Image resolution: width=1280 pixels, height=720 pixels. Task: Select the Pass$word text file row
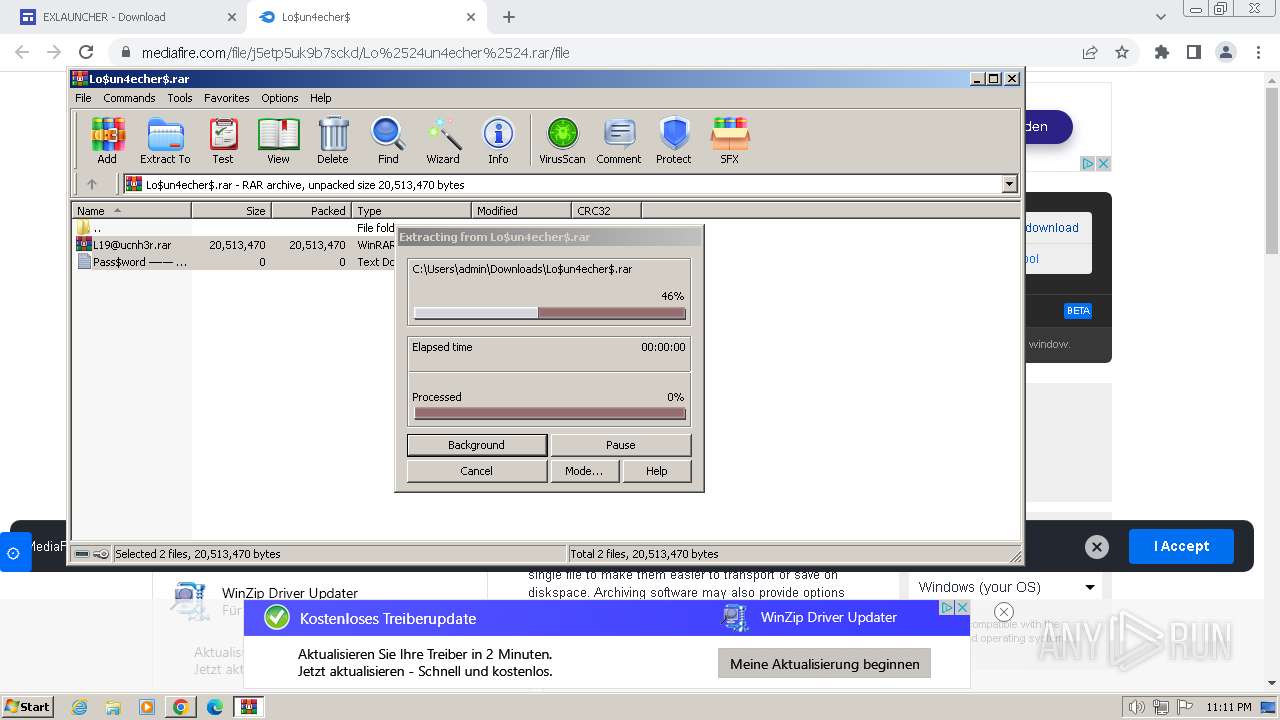[x=234, y=262]
